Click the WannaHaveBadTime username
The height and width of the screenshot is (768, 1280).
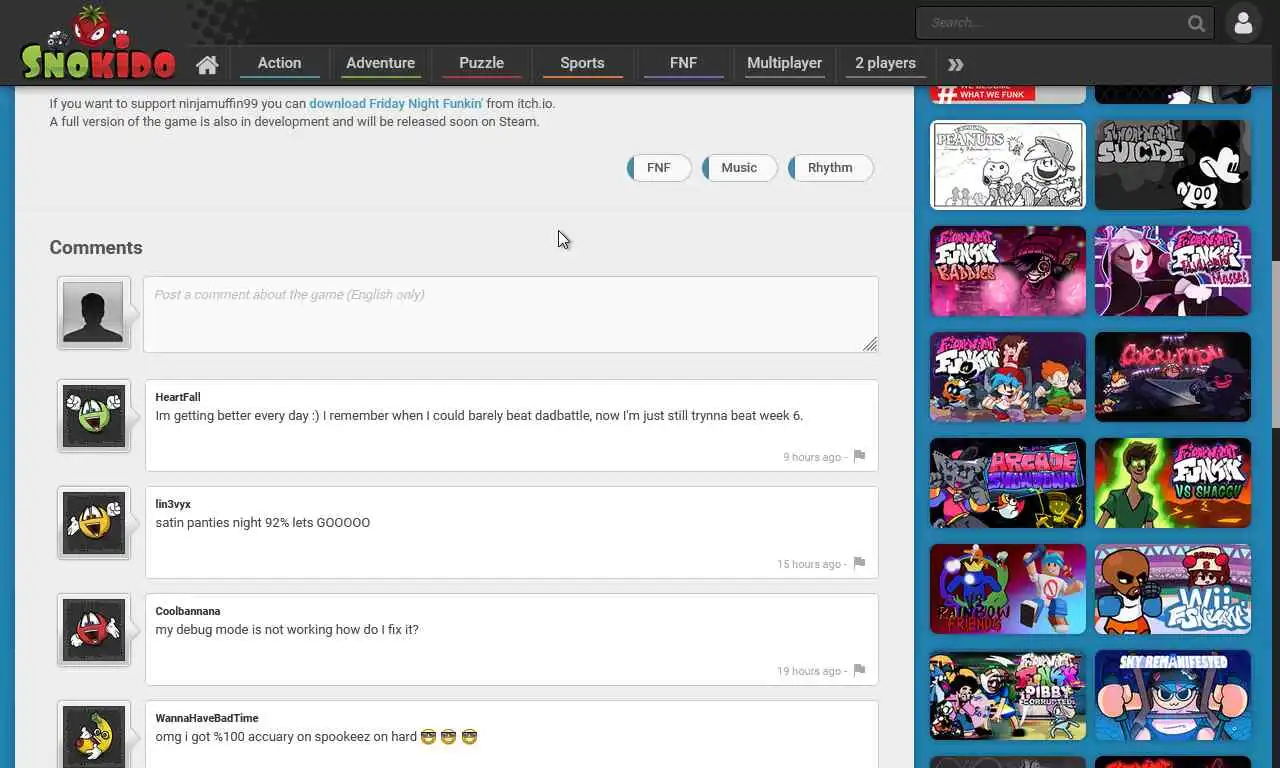(207, 718)
